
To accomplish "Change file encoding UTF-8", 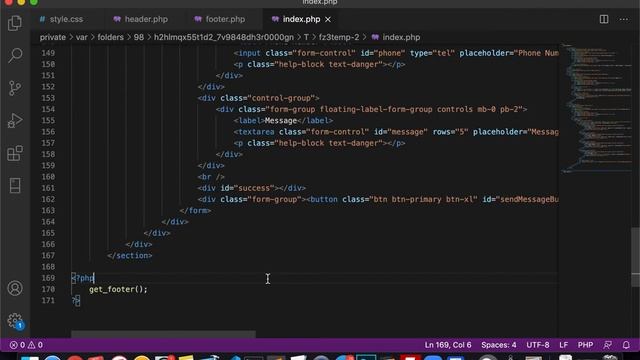I will tap(538, 345).
